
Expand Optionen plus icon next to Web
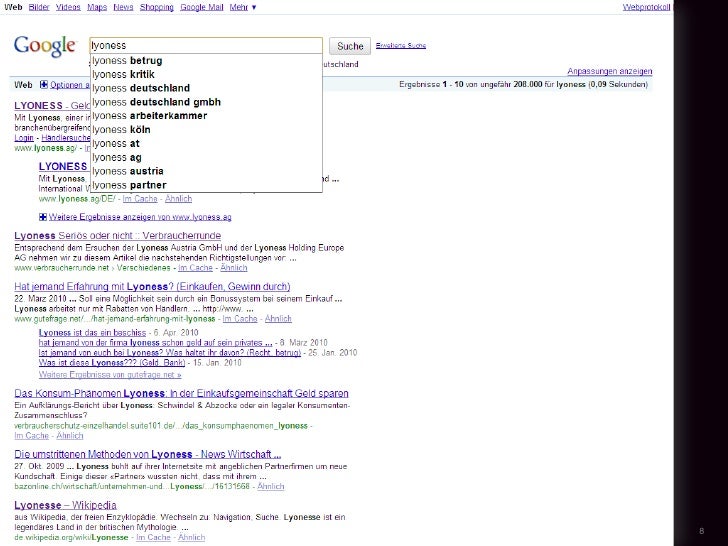click(44, 84)
